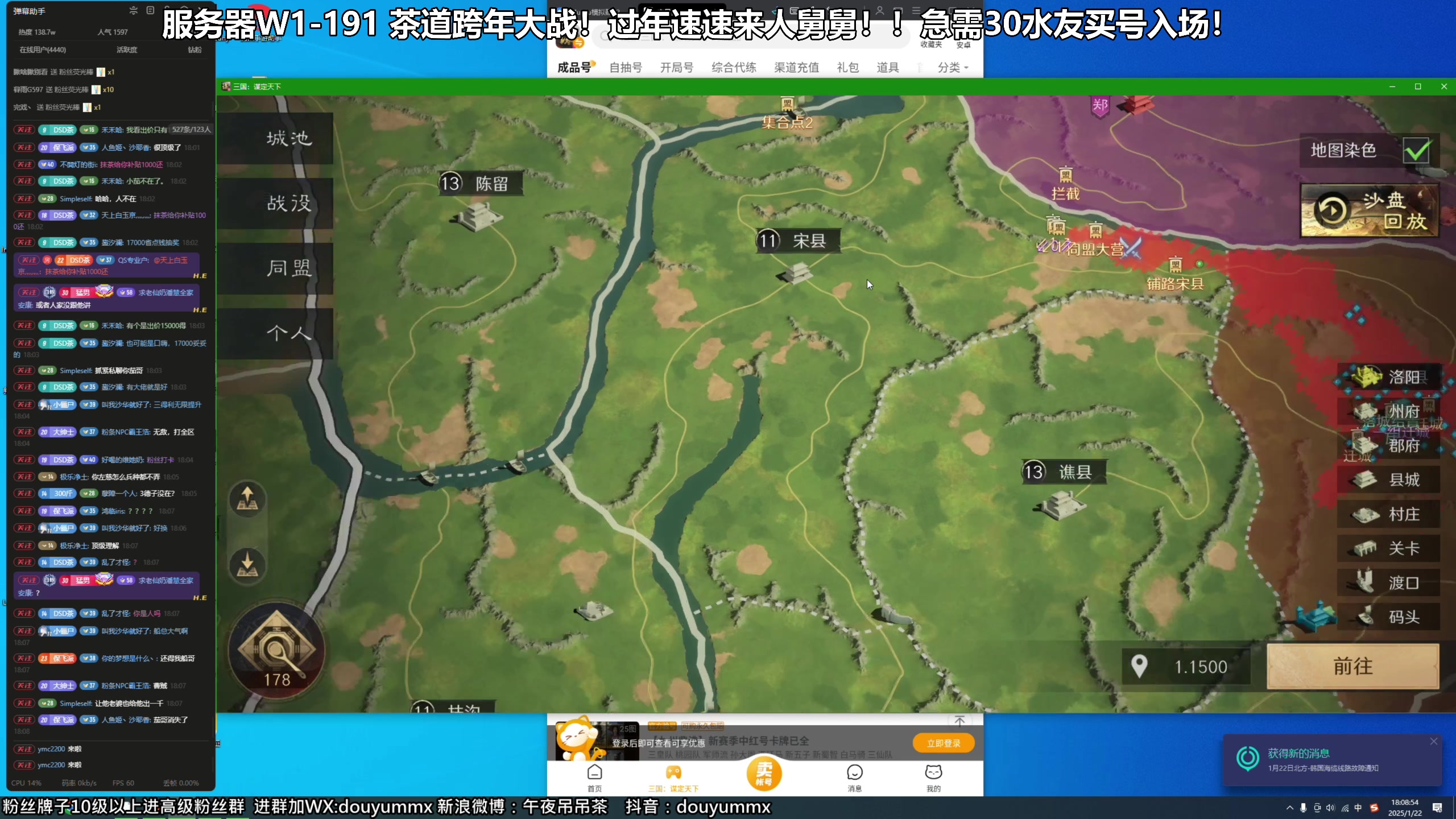Click the 立即登录 login button
This screenshot has height=819, width=1456.
pos(944,743)
